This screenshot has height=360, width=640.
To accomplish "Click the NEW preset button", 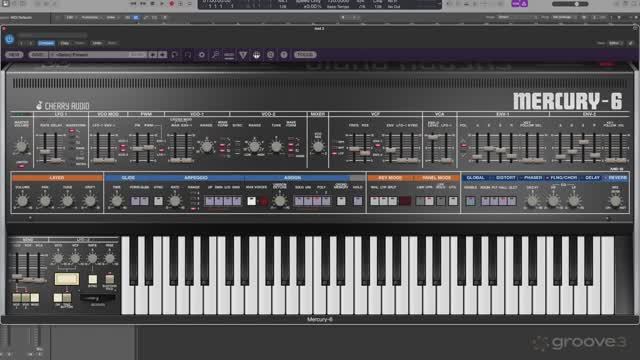I will (14, 55).
